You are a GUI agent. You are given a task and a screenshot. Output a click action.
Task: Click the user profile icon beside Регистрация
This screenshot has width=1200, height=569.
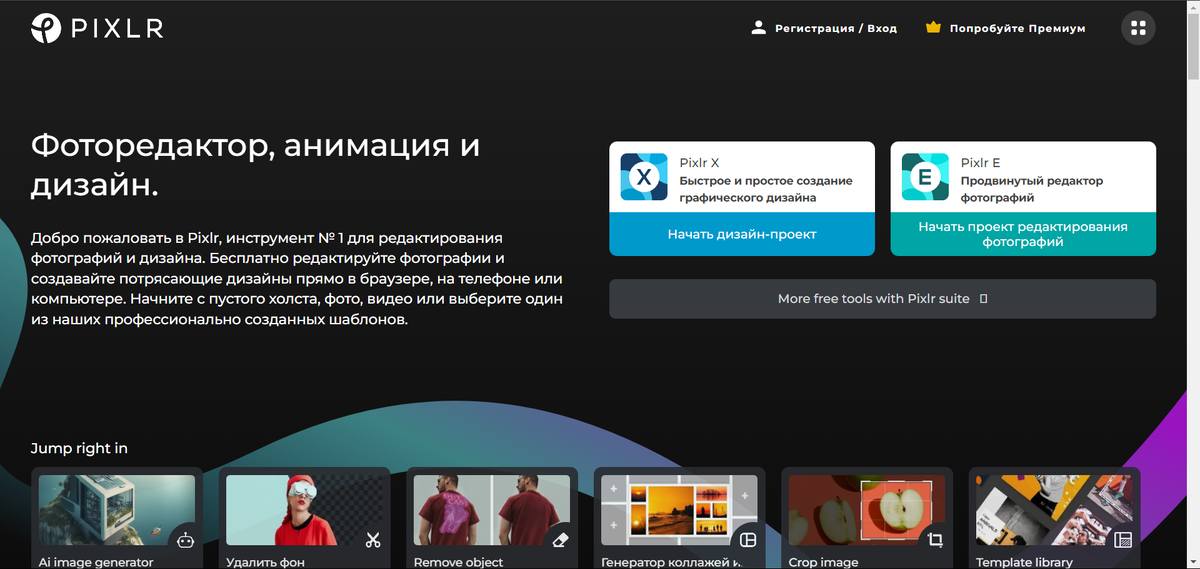tap(758, 28)
